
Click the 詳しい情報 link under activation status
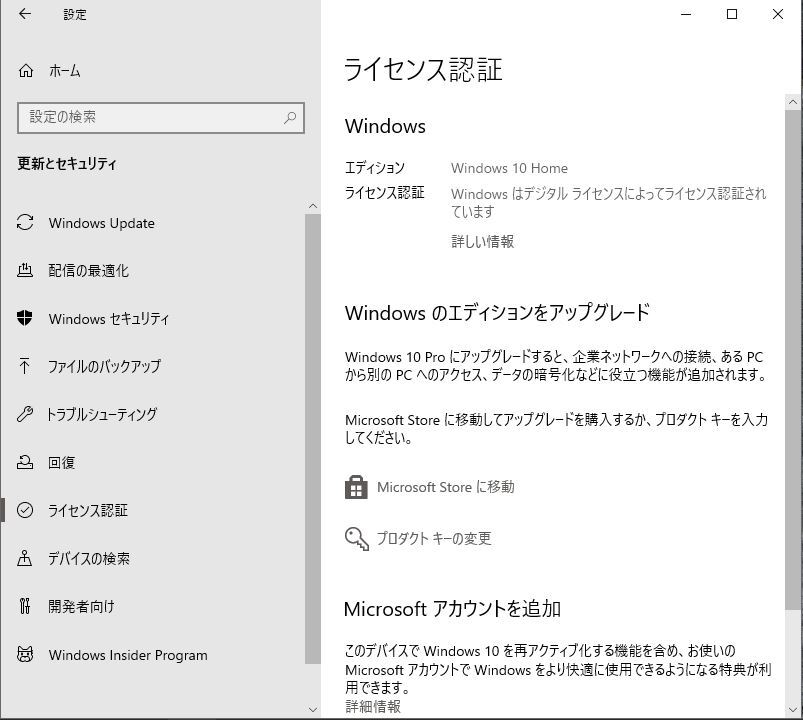[x=482, y=241]
